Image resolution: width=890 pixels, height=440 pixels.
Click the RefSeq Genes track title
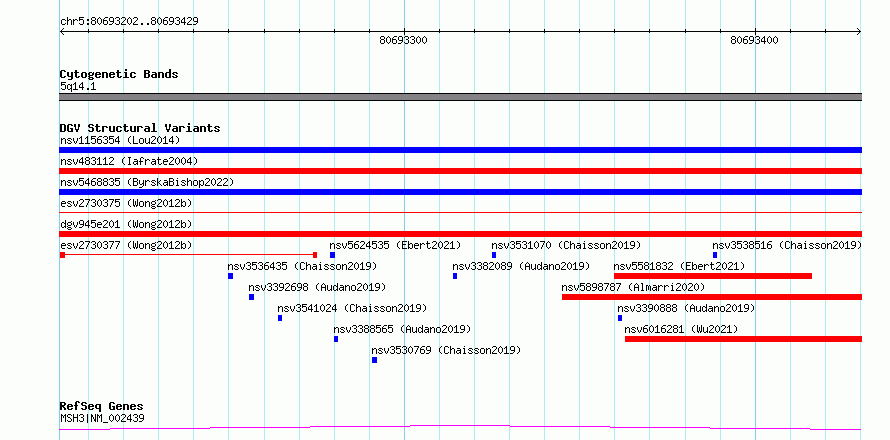coord(102,407)
